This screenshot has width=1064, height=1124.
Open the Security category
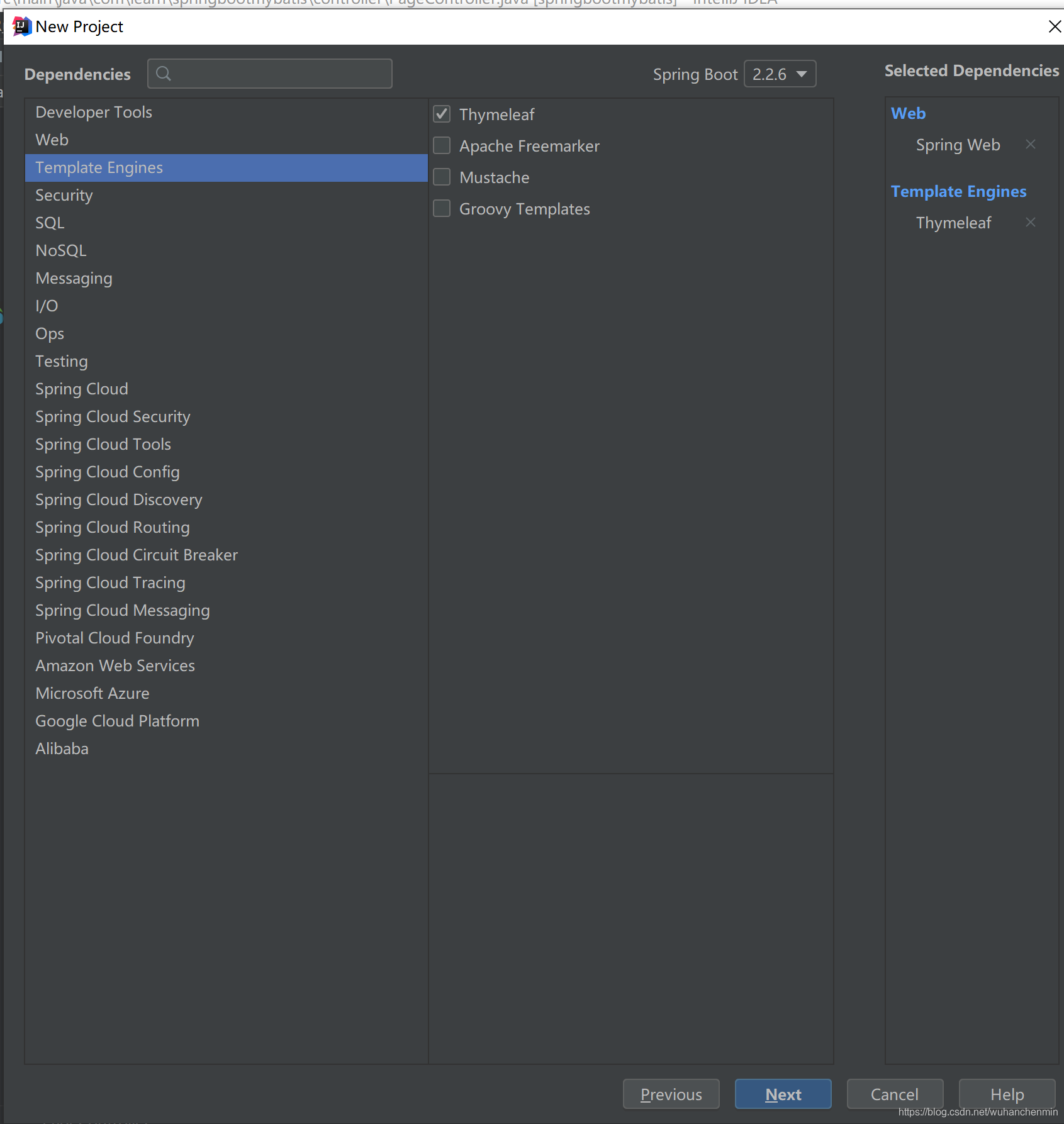(x=227, y=196)
